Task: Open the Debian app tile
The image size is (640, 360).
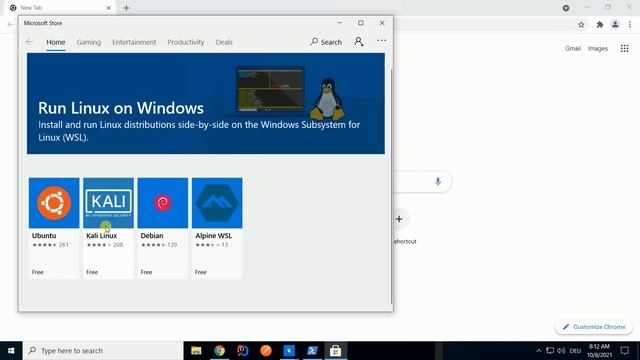Action: [162, 227]
